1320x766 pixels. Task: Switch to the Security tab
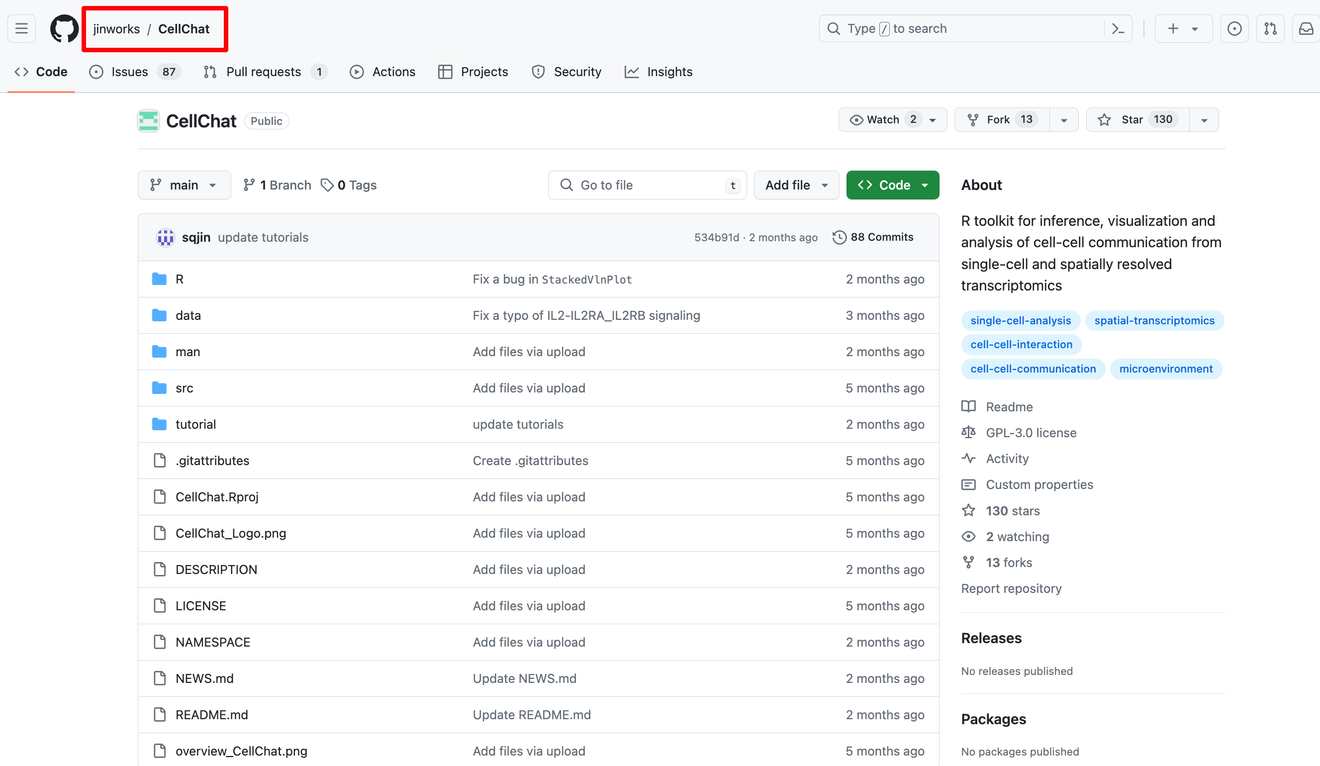567,72
